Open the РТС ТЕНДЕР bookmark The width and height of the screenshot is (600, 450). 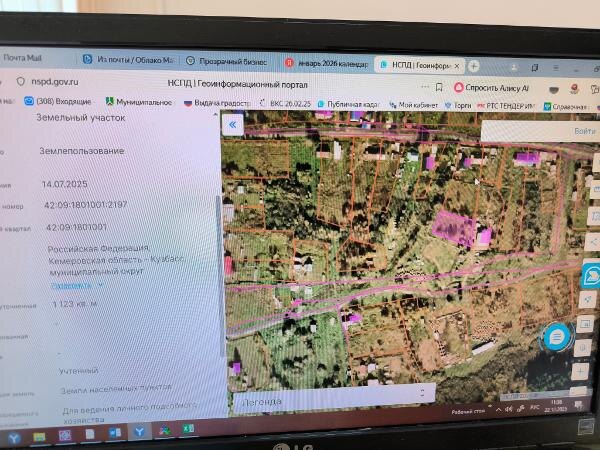point(505,106)
